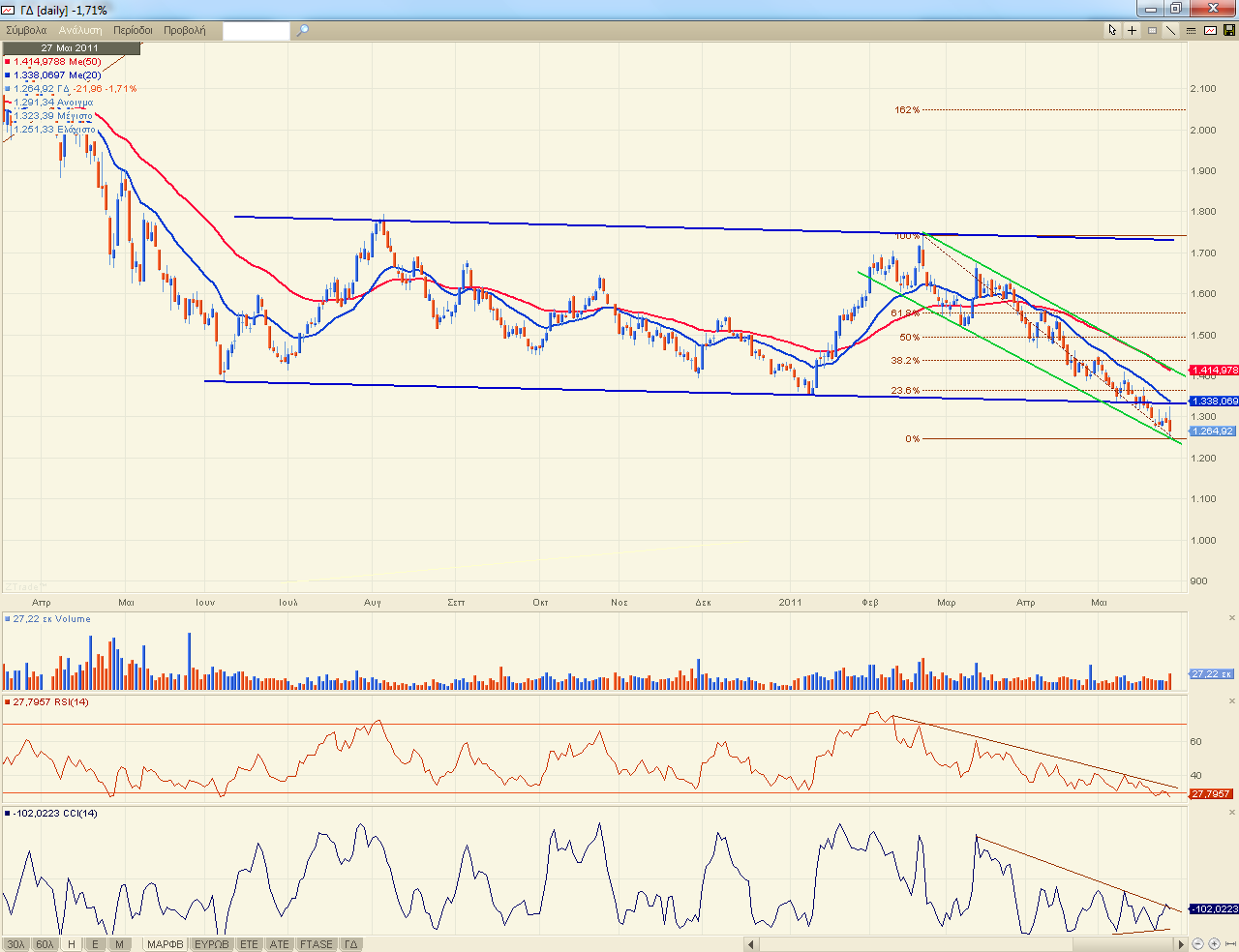Click the 38.2% Fibonacci level label
This screenshot has width=1239, height=952.
(x=905, y=361)
